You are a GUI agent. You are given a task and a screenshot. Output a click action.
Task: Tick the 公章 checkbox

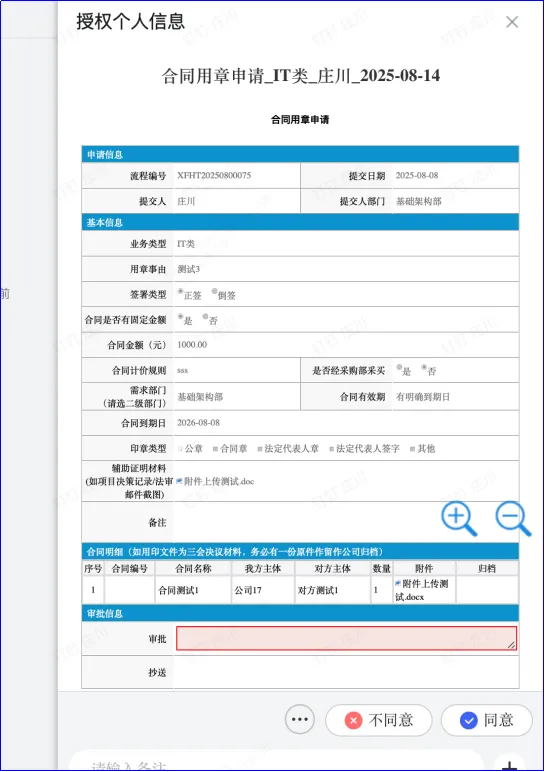(x=180, y=449)
